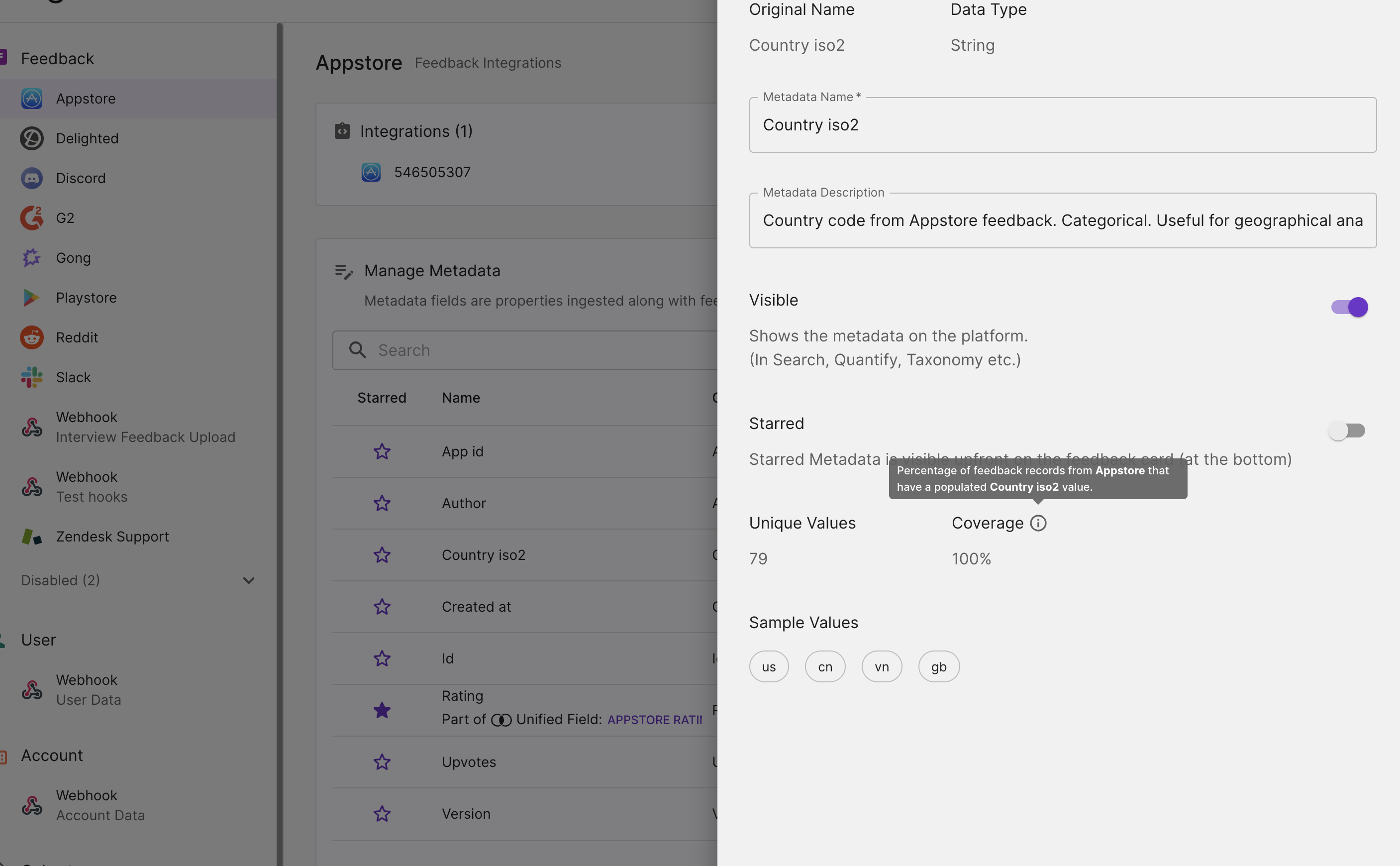
Task: Click the Coverage info icon
Action: 1038,523
